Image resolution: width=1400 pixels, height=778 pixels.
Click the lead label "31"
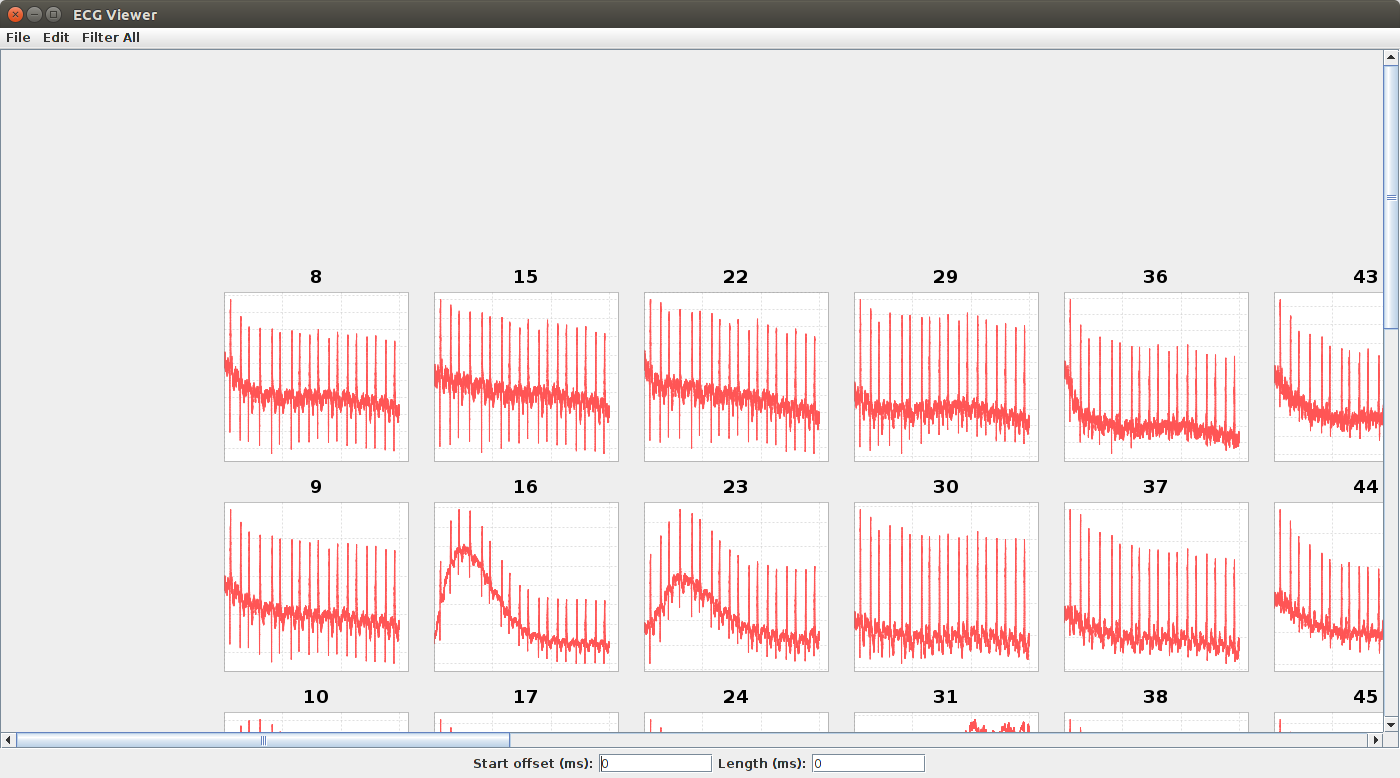946,697
